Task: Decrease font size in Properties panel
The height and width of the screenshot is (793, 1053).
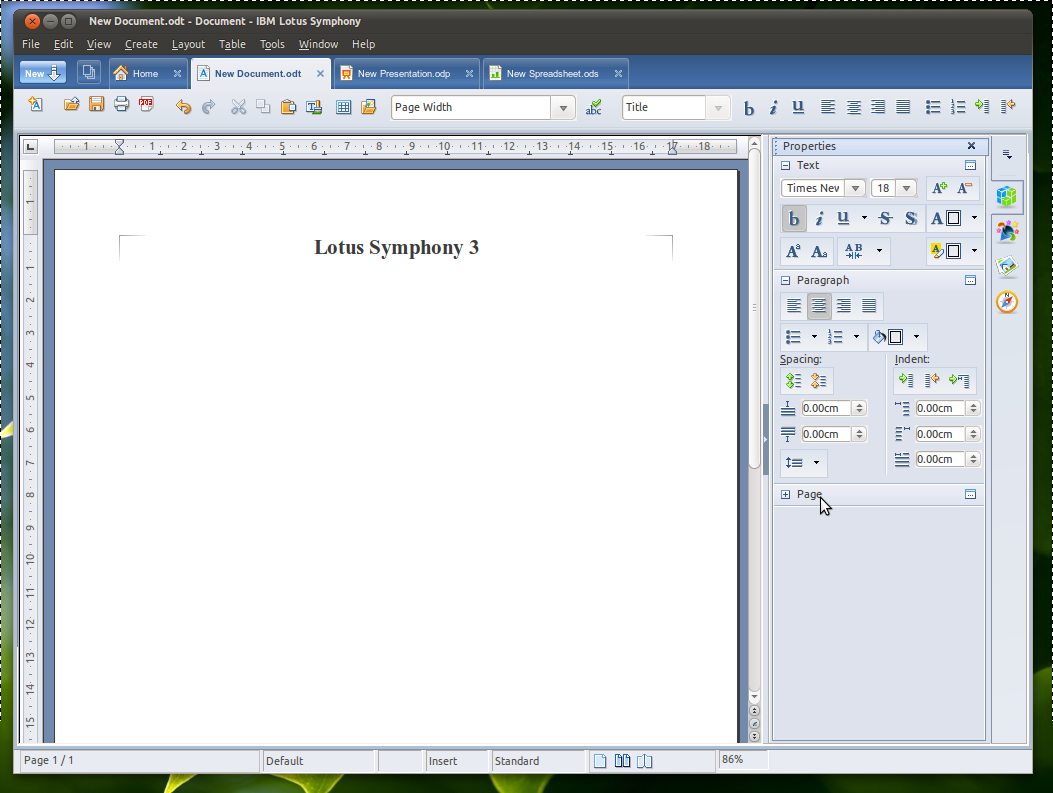Action: click(964, 189)
